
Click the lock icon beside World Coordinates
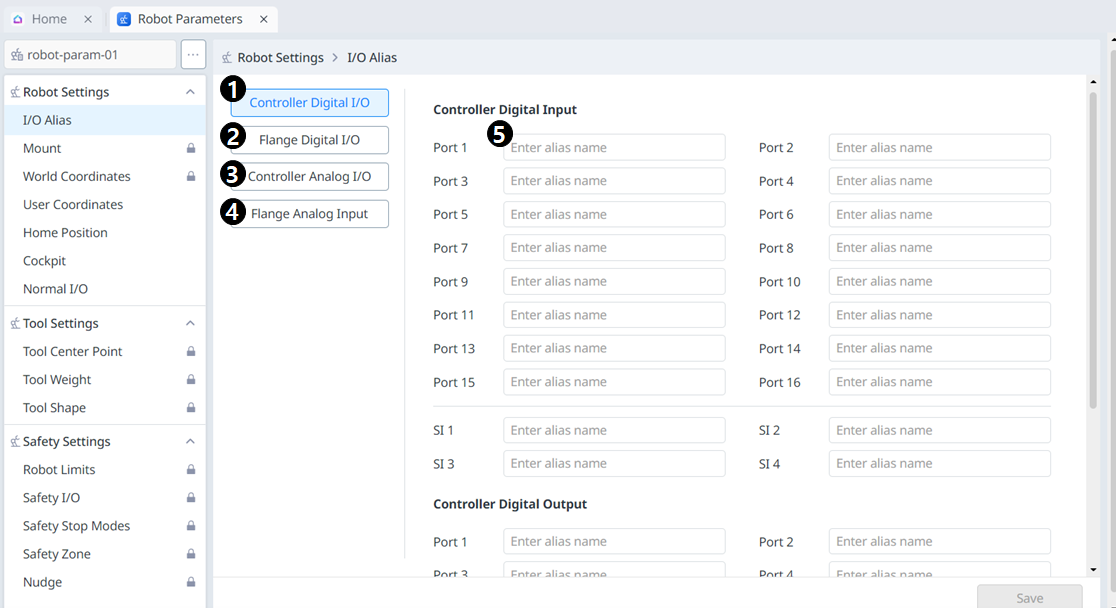click(190, 176)
